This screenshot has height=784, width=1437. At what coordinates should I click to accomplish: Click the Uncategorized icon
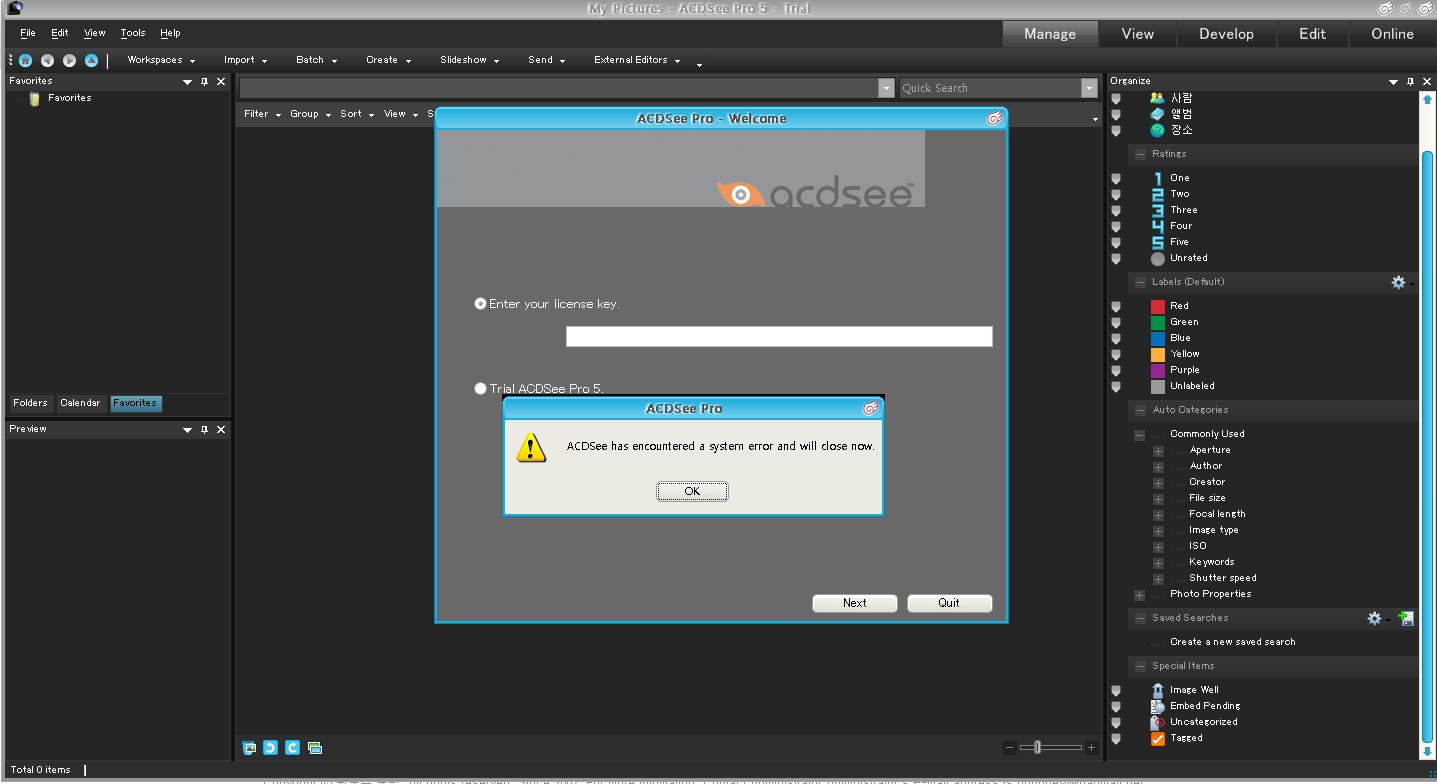coord(1158,722)
